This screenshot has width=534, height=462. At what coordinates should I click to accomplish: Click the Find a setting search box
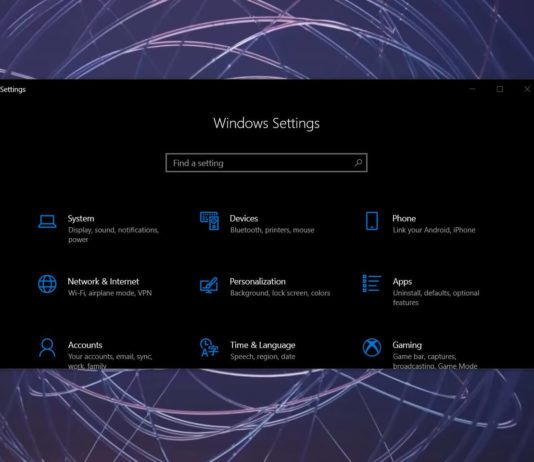tap(266, 163)
